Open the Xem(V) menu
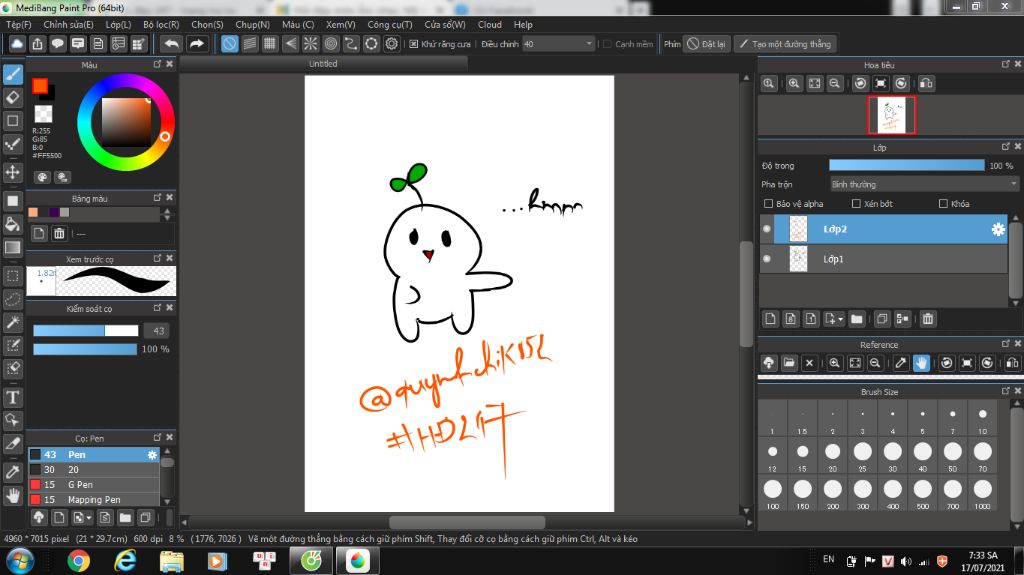 click(340, 24)
